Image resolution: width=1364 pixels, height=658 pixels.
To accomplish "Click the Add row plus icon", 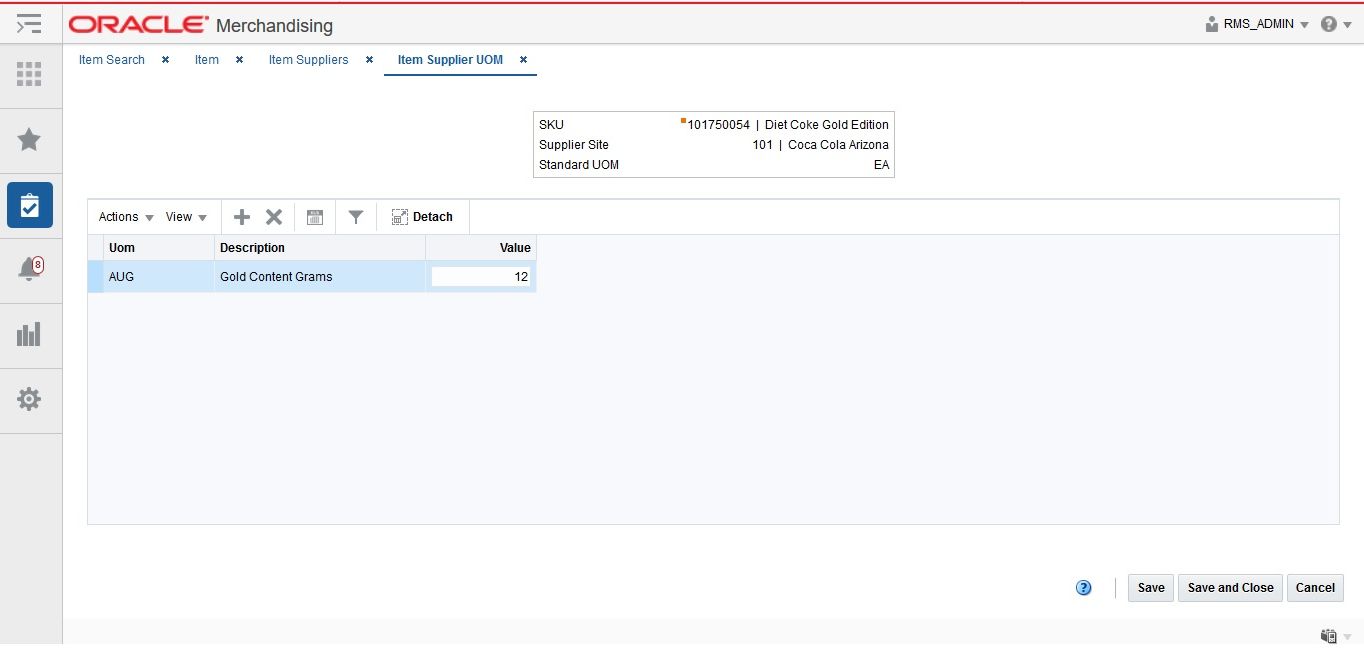I will pos(242,217).
